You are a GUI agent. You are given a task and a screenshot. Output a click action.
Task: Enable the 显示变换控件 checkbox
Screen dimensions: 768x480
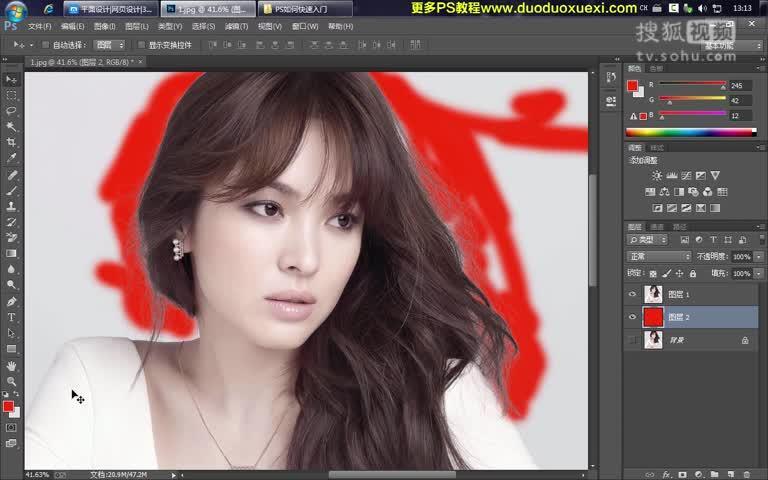[x=142, y=45]
